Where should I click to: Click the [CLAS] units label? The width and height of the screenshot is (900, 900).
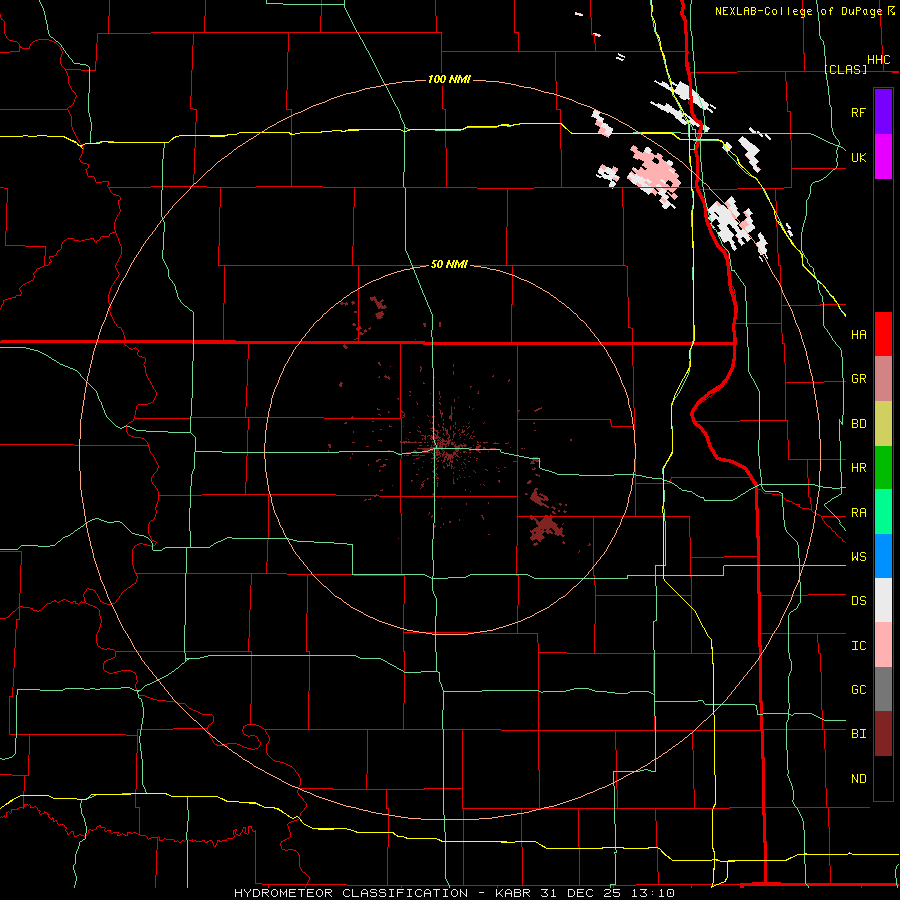point(845,69)
